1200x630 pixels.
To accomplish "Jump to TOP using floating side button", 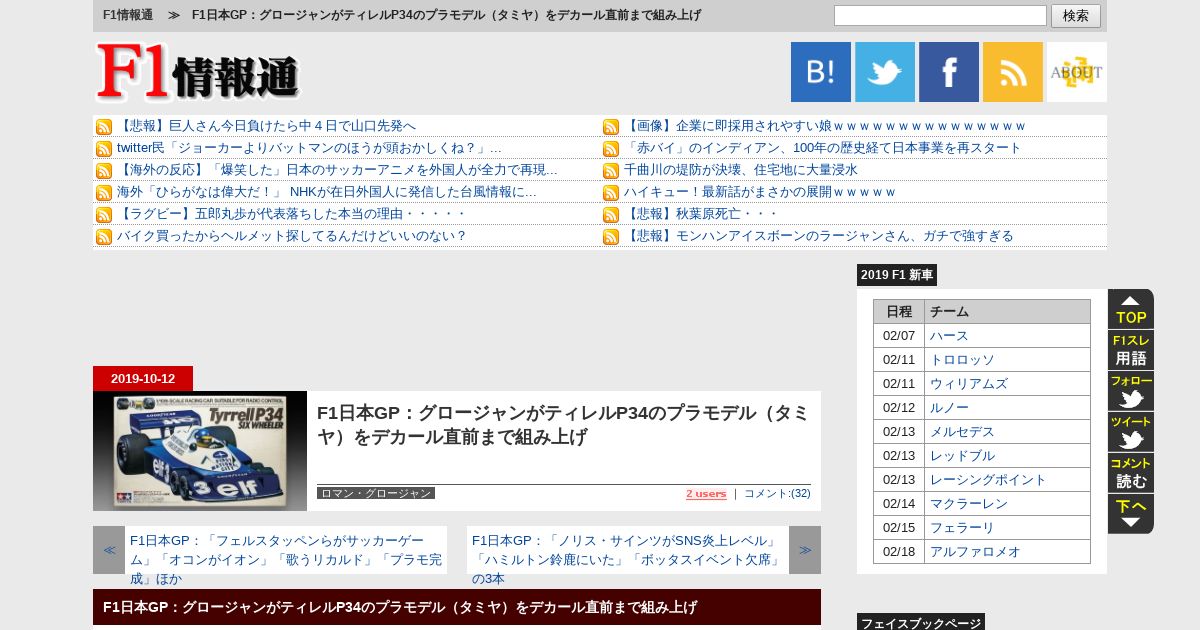I will tap(1131, 309).
